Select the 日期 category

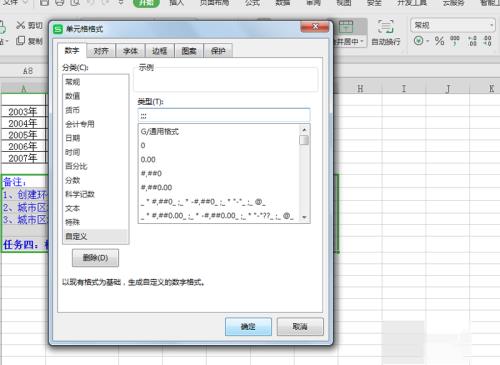click(x=95, y=138)
